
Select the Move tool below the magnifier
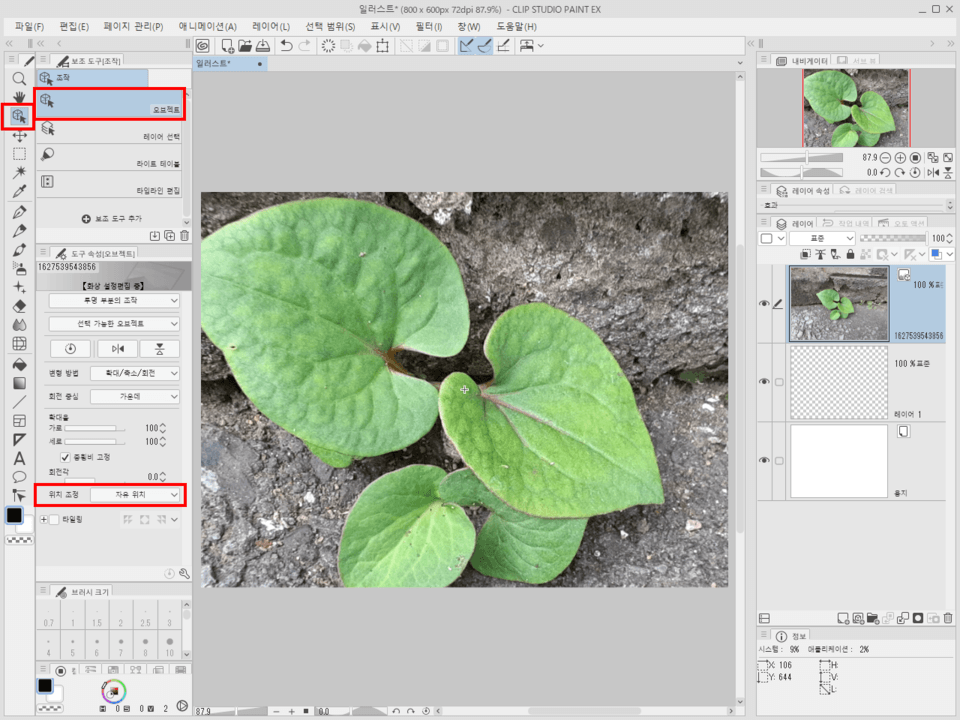click(x=18, y=137)
